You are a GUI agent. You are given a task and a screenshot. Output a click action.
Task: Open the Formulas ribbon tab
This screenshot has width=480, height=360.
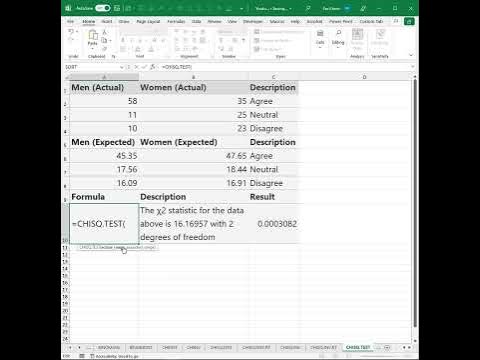pyautogui.click(x=176, y=21)
